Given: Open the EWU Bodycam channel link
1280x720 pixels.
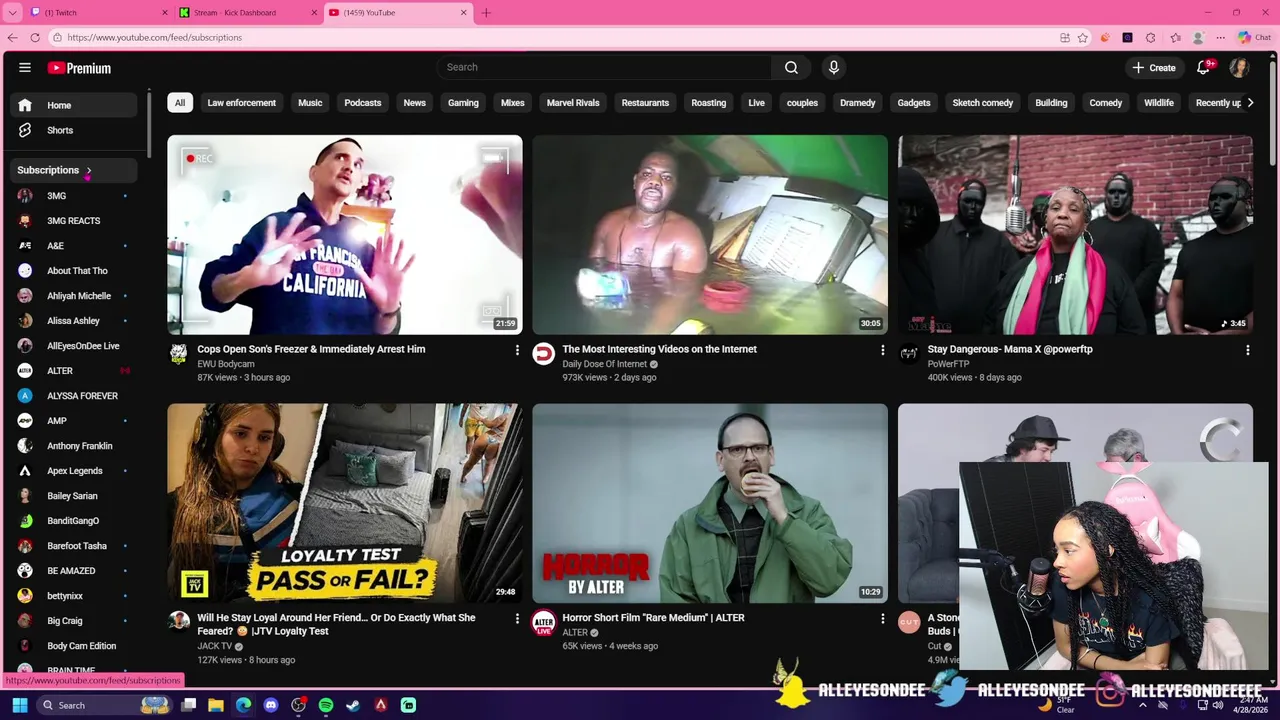Looking at the screenshot, I should tap(225, 364).
